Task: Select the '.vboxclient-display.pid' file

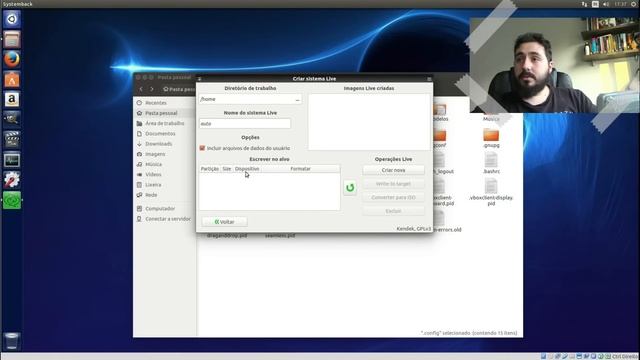Action: [491, 192]
